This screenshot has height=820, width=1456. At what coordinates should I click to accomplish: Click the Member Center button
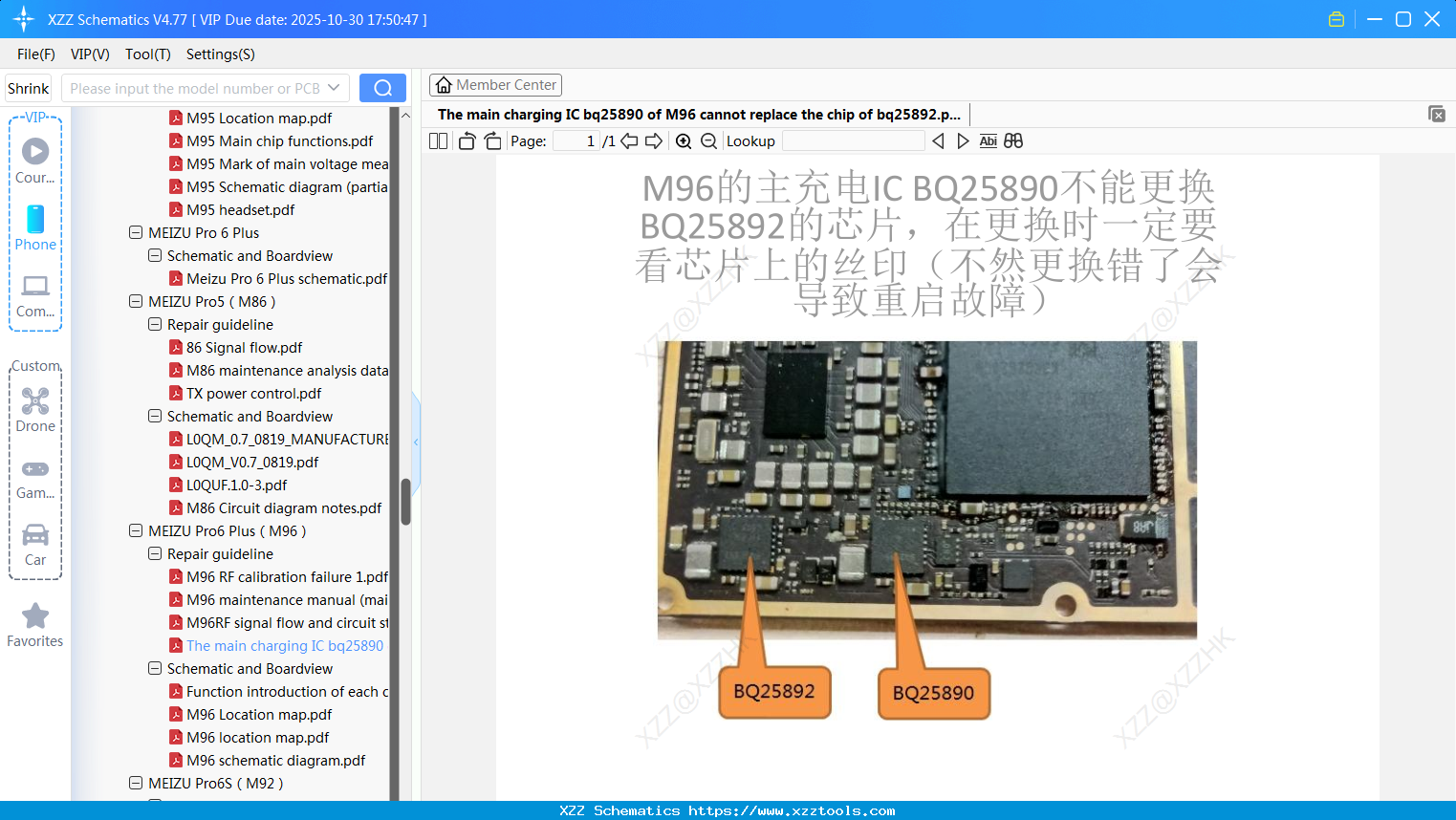[x=495, y=84]
